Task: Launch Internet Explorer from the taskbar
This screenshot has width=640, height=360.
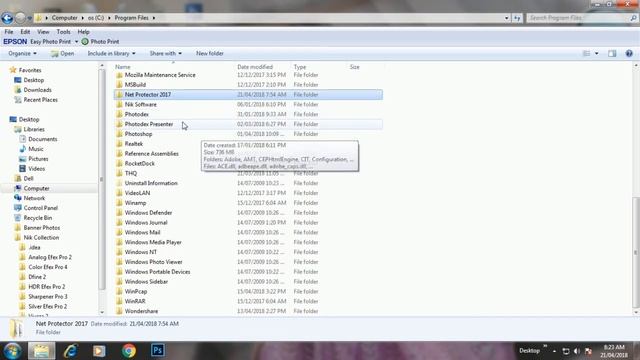Action: click(x=71, y=351)
